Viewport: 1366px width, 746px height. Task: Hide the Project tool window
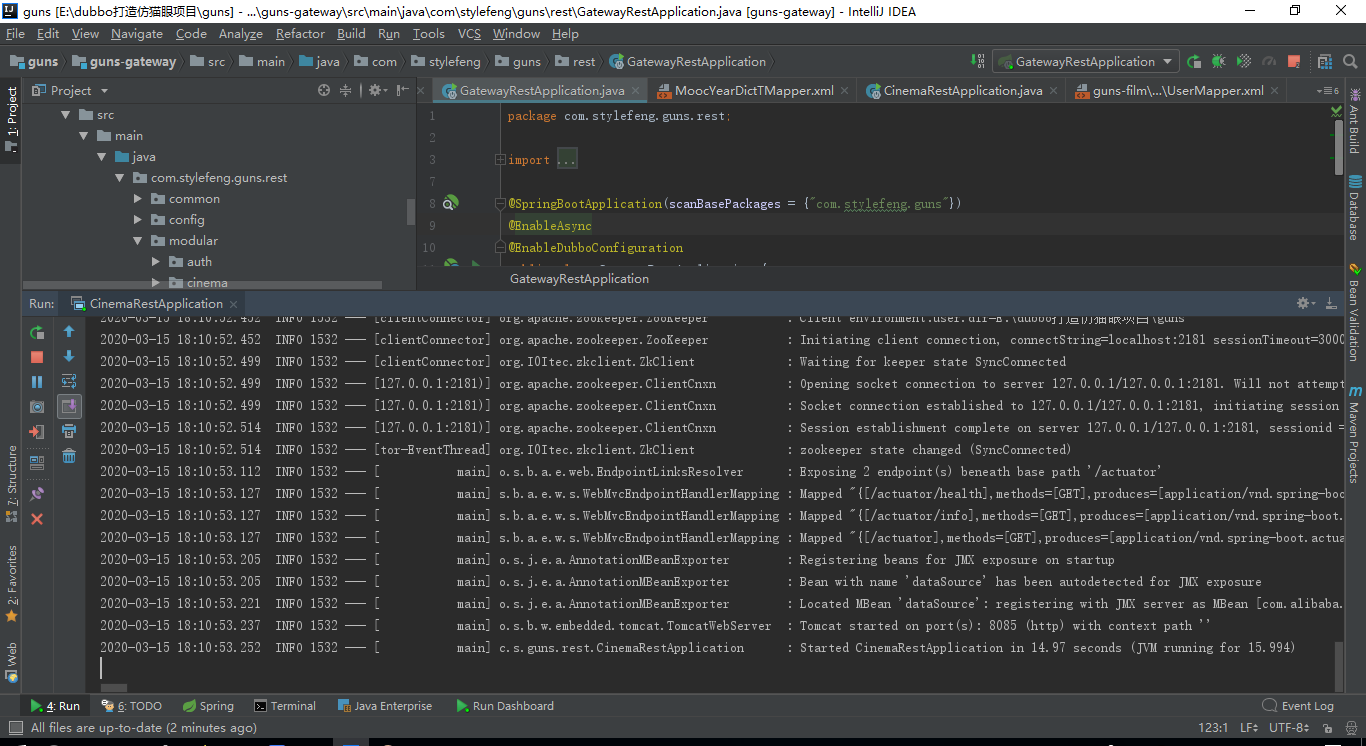point(404,90)
